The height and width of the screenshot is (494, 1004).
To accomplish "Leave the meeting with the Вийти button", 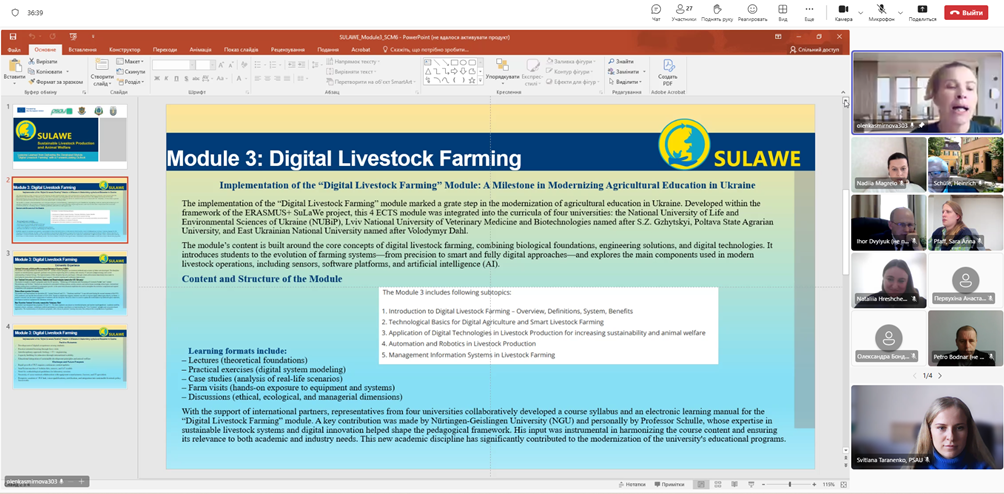I will 965,12.
